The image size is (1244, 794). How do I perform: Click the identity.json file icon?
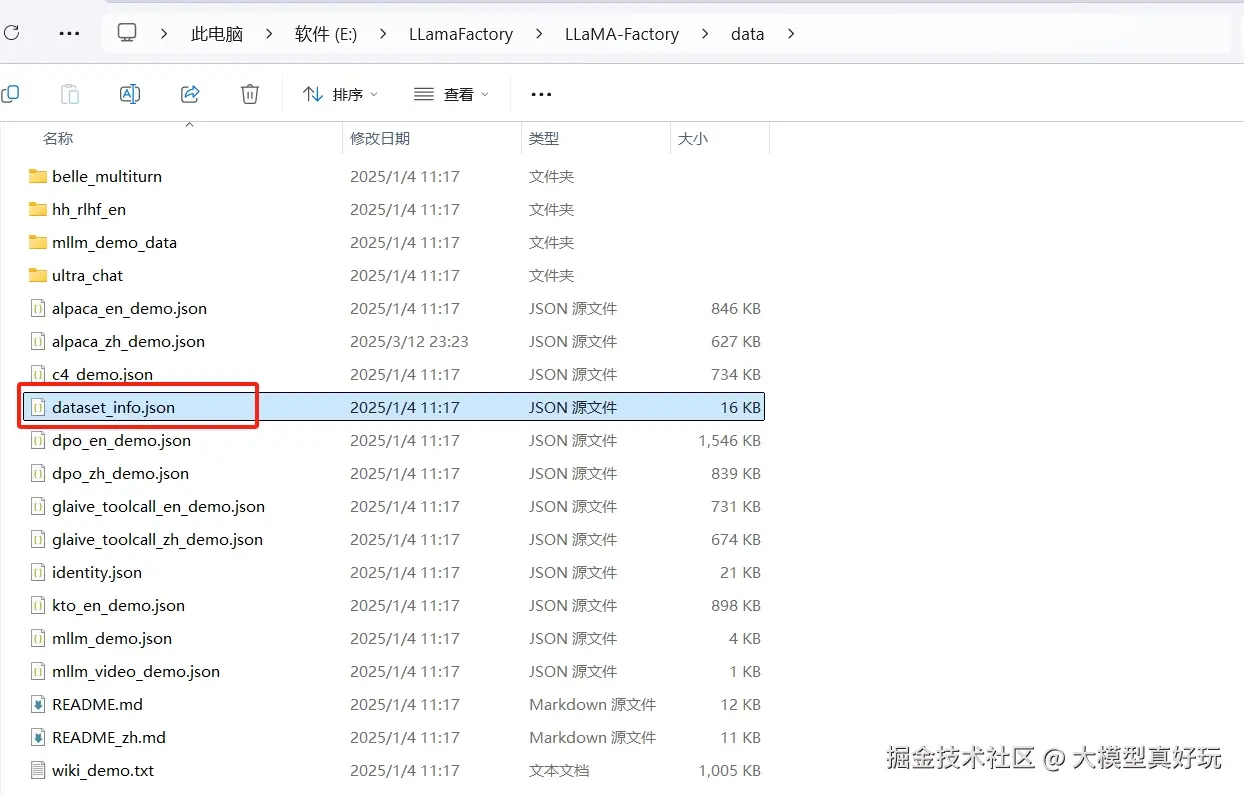38,572
